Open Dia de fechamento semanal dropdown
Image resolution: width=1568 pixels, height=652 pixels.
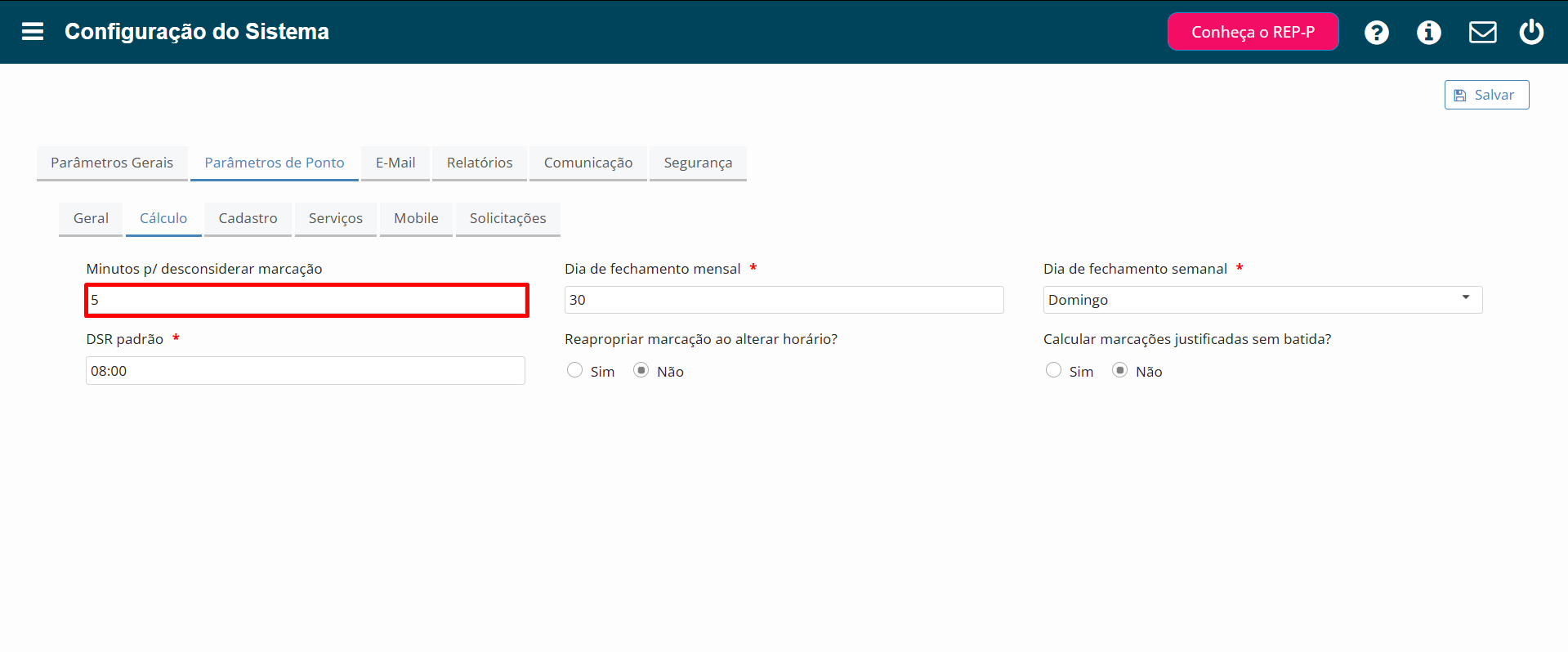pos(1262,300)
